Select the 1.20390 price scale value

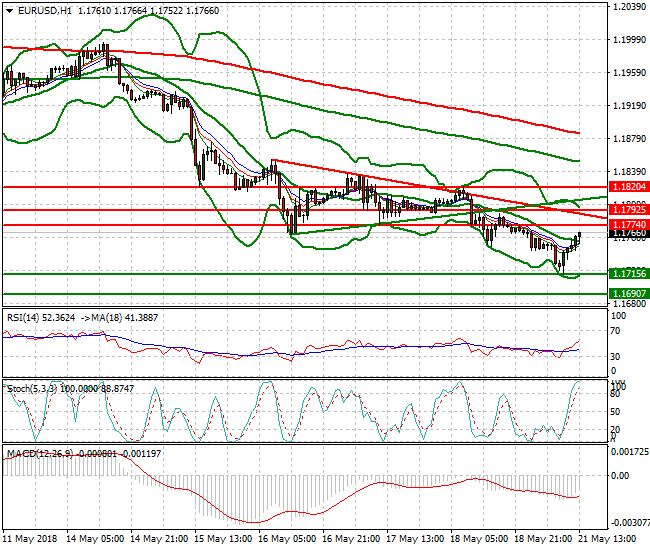[x=630, y=7]
